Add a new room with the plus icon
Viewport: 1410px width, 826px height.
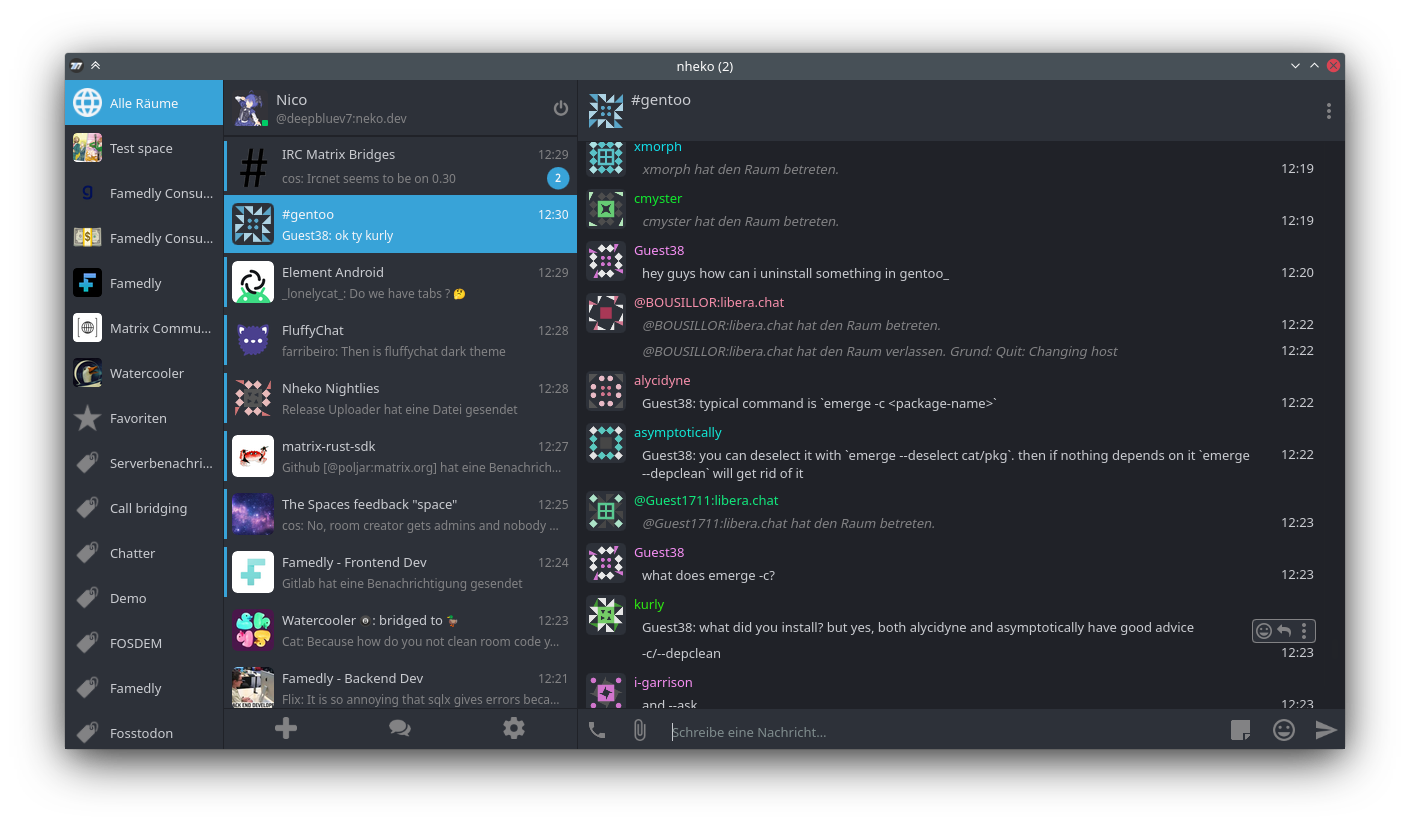click(285, 728)
